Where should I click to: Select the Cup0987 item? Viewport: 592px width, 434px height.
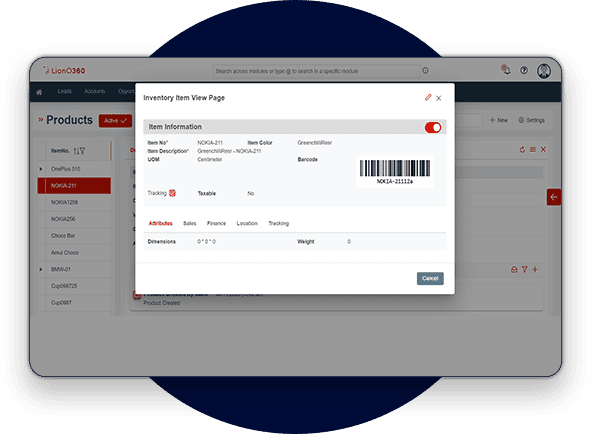pyautogui.click(x=61, y=303)
